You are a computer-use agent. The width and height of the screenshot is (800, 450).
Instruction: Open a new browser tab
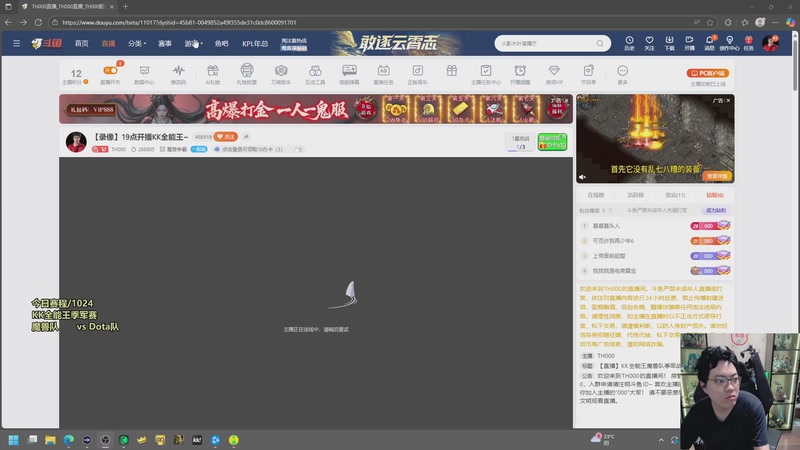[126, 7]
